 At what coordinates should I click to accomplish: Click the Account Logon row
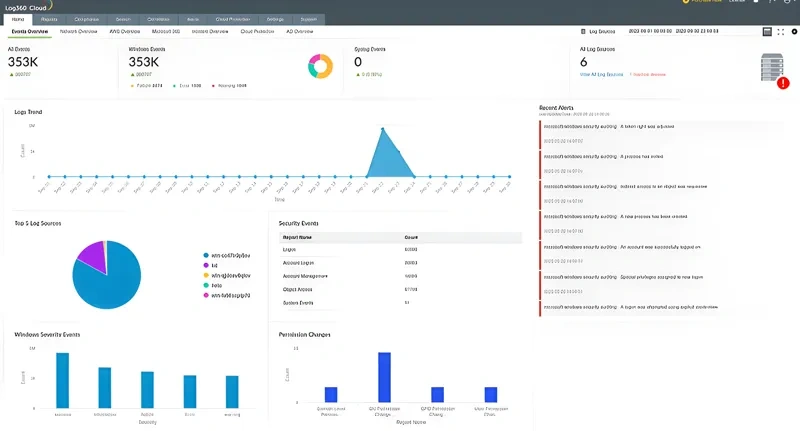click(401, 263)
